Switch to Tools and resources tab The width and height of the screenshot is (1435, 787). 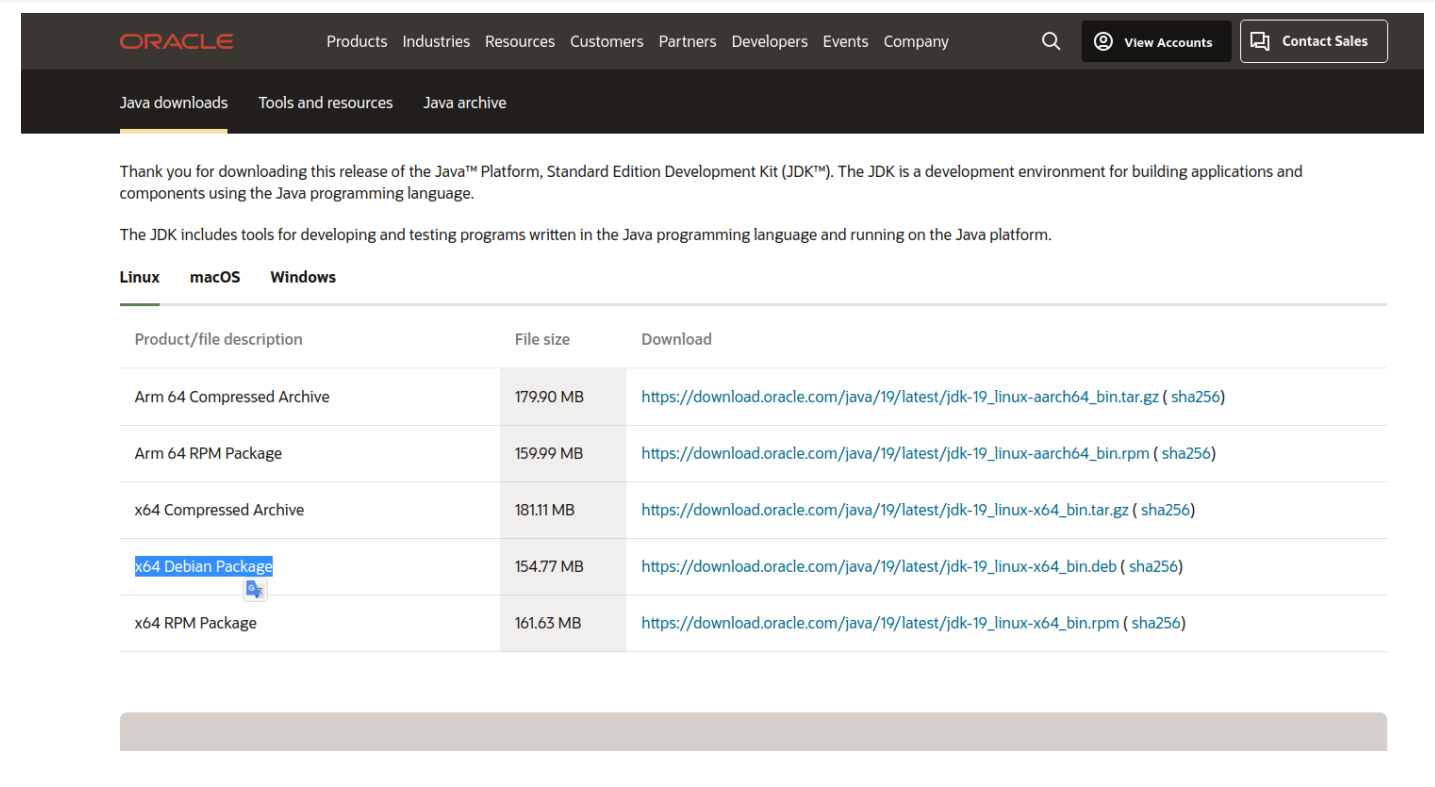click(326, 103)
